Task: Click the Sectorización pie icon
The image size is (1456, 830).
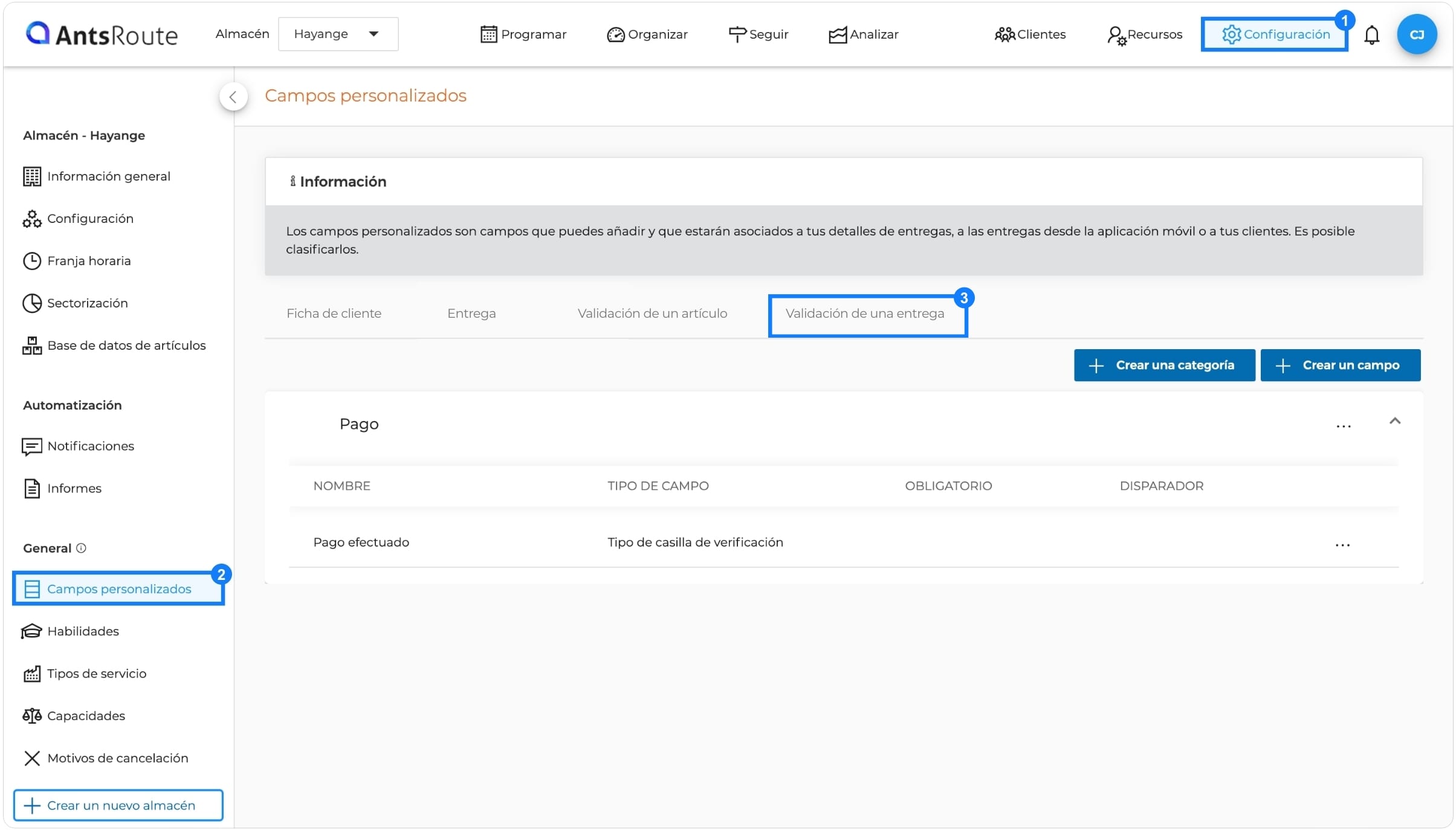Action: pyautogui.click(x=32, y=303)
